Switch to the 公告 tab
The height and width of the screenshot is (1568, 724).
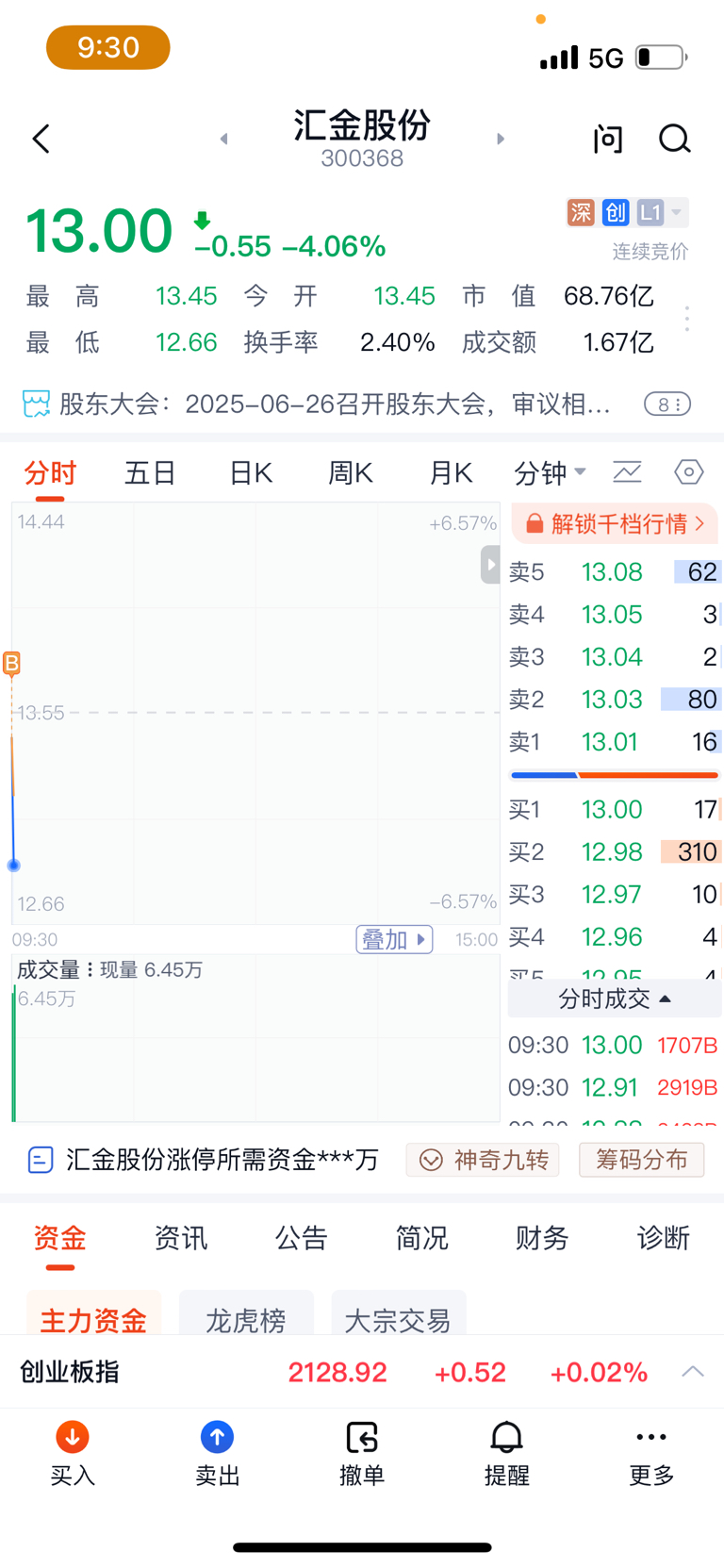click(x=302, y=1238)
